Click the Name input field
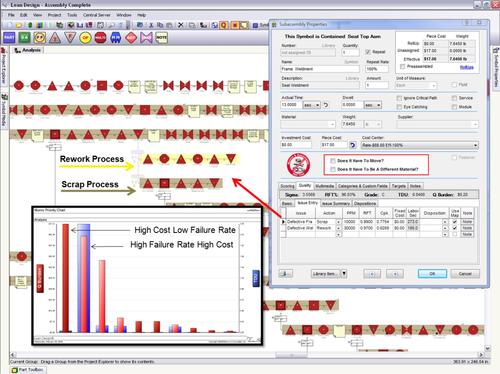The image size is (500, 374). click(x=320, y=69)
